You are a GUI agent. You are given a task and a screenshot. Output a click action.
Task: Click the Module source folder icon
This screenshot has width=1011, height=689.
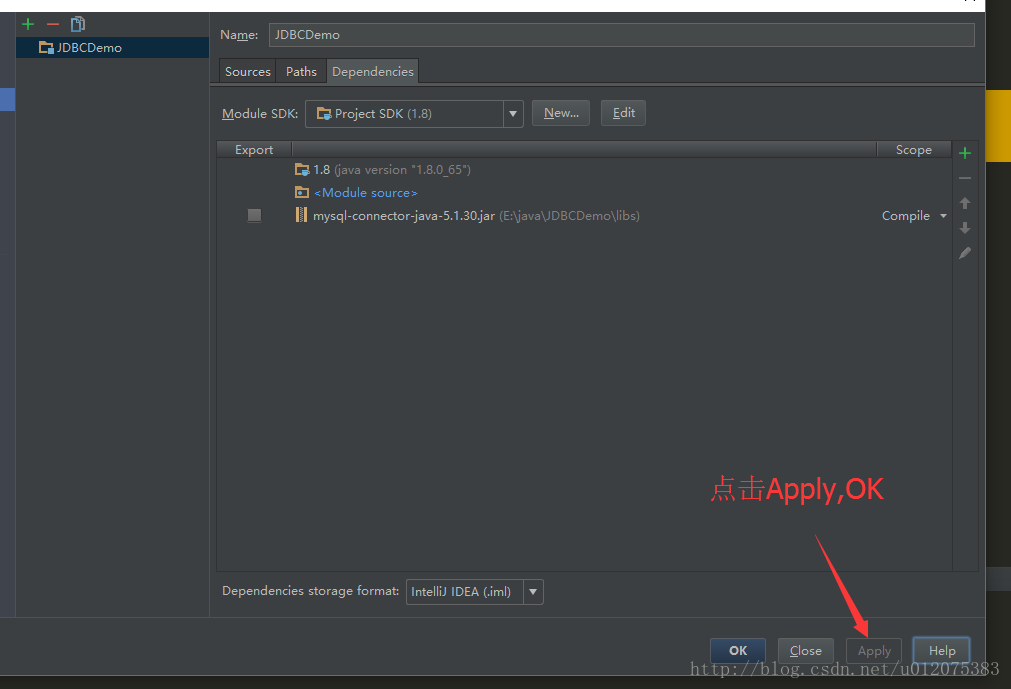coord(302,192)
